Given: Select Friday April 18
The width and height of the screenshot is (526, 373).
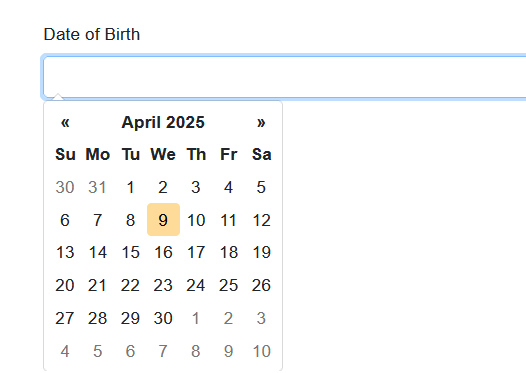Looking at the screenshot, I should [229, 252].
